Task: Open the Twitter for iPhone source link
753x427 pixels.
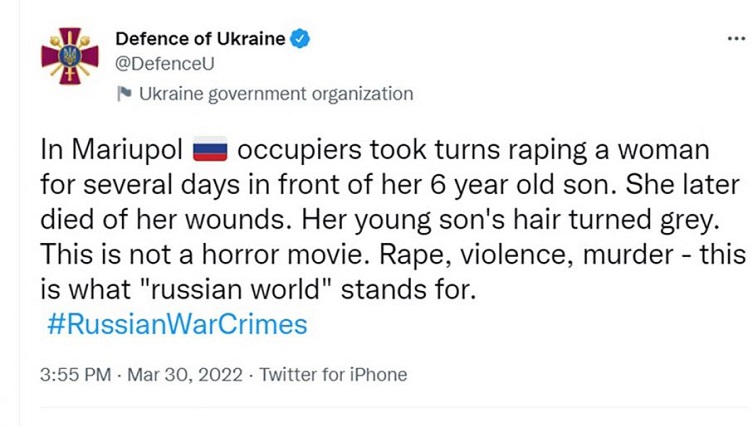Action: 333,375
